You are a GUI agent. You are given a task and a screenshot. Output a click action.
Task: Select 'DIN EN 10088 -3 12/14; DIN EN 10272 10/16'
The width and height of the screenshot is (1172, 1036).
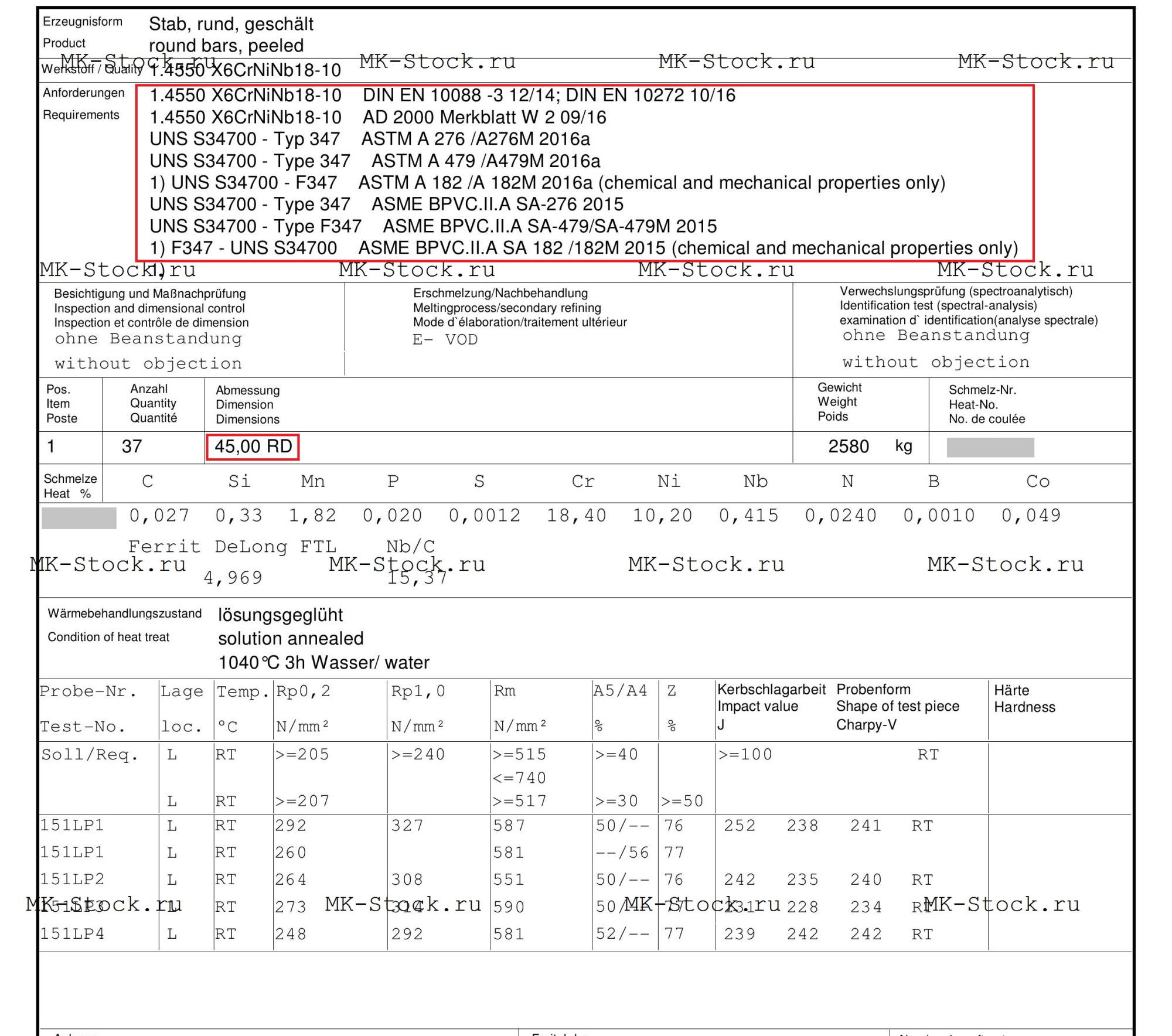coord(548,95)
